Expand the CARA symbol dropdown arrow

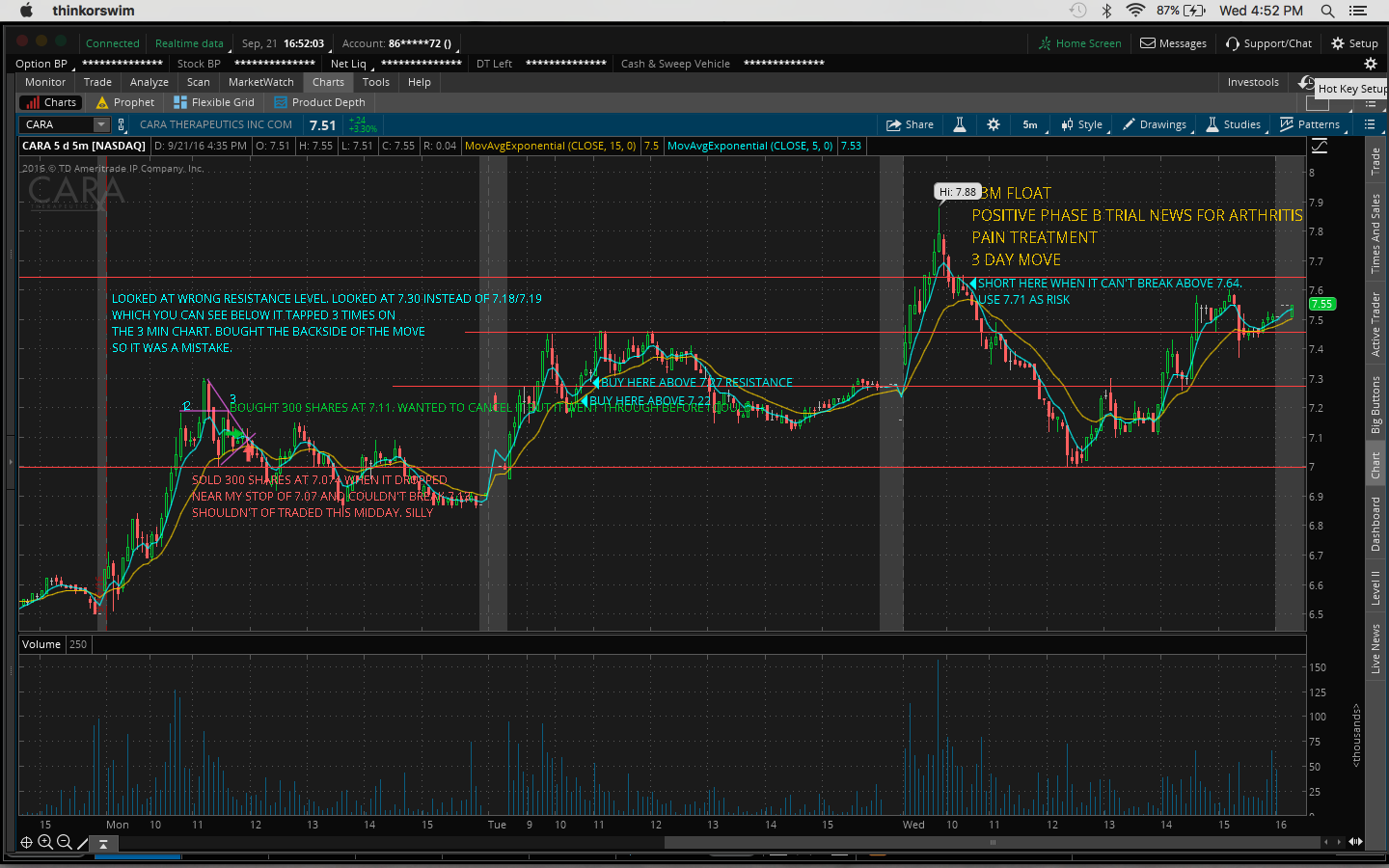point(100,124)
